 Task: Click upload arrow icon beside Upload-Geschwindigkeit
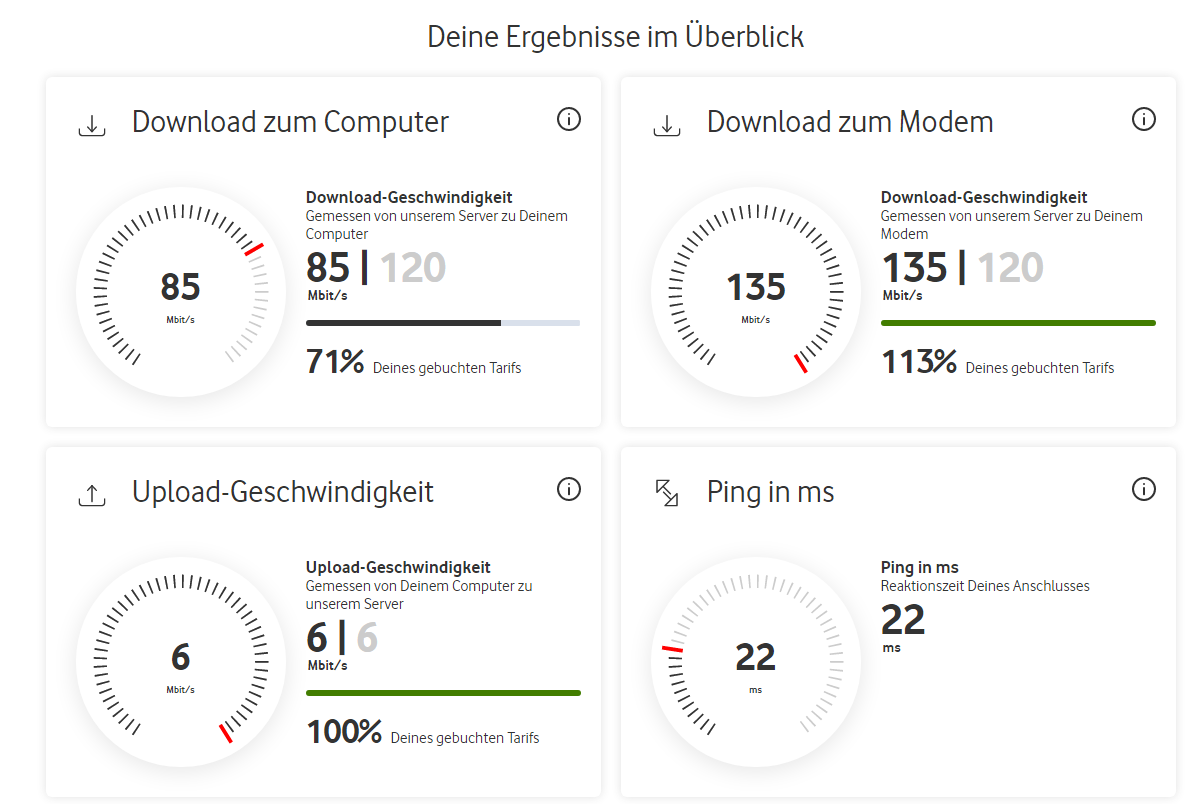click(x=92, y=494)
